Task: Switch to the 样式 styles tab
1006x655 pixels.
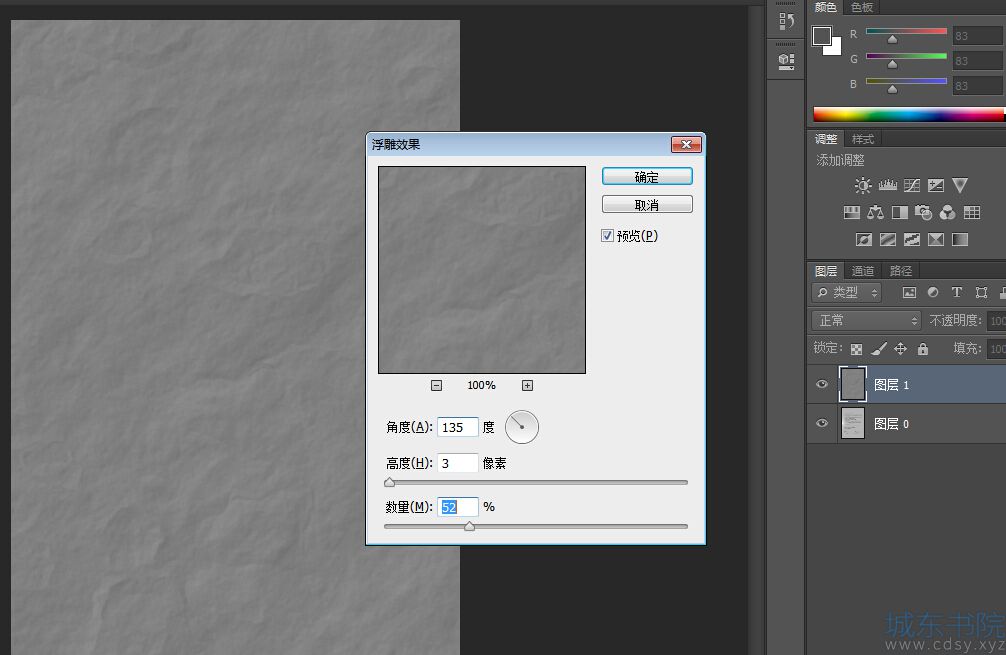Action: pyautogui.click(x=862, y=139)
